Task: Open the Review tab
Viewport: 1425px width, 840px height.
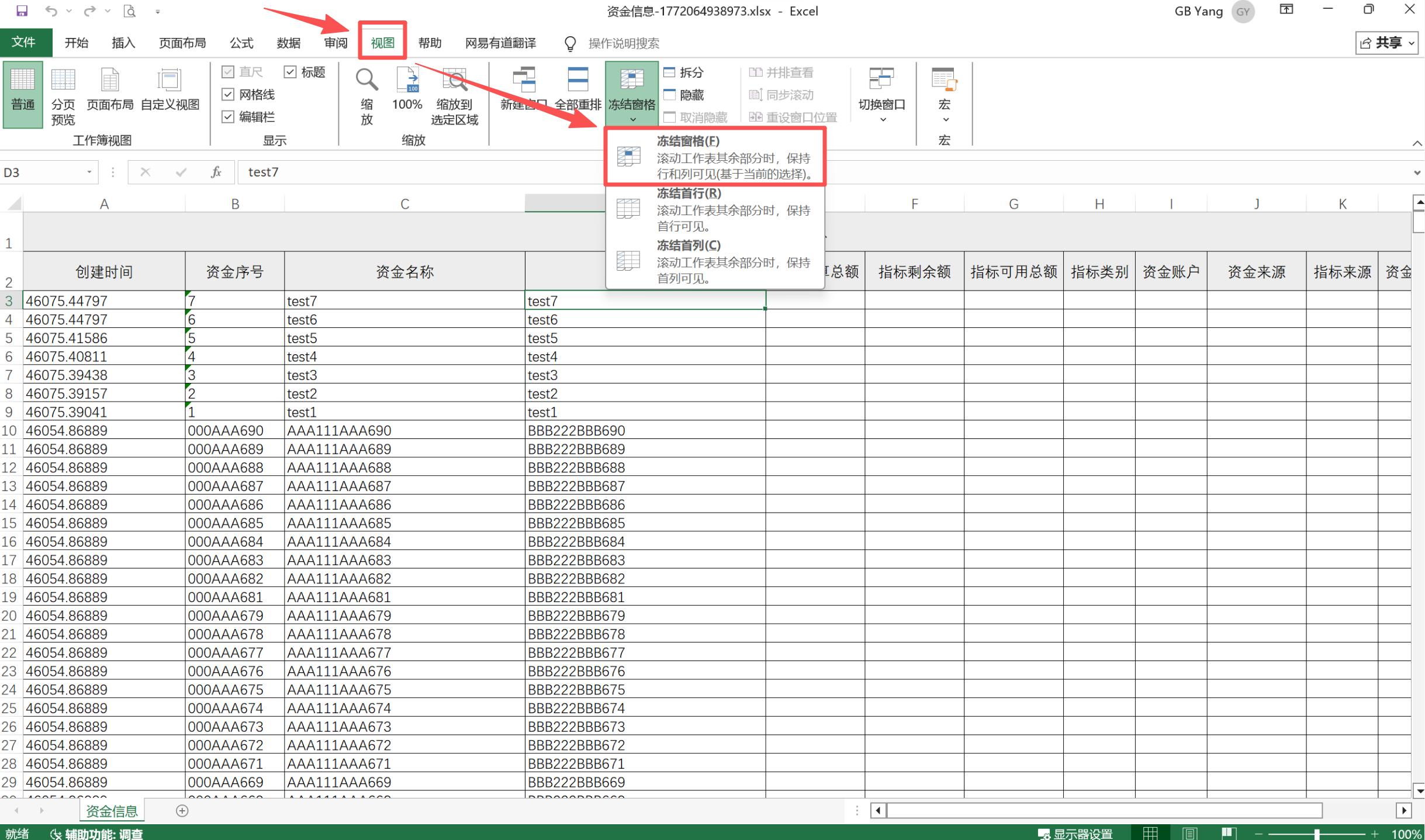Action: [336, 43]
